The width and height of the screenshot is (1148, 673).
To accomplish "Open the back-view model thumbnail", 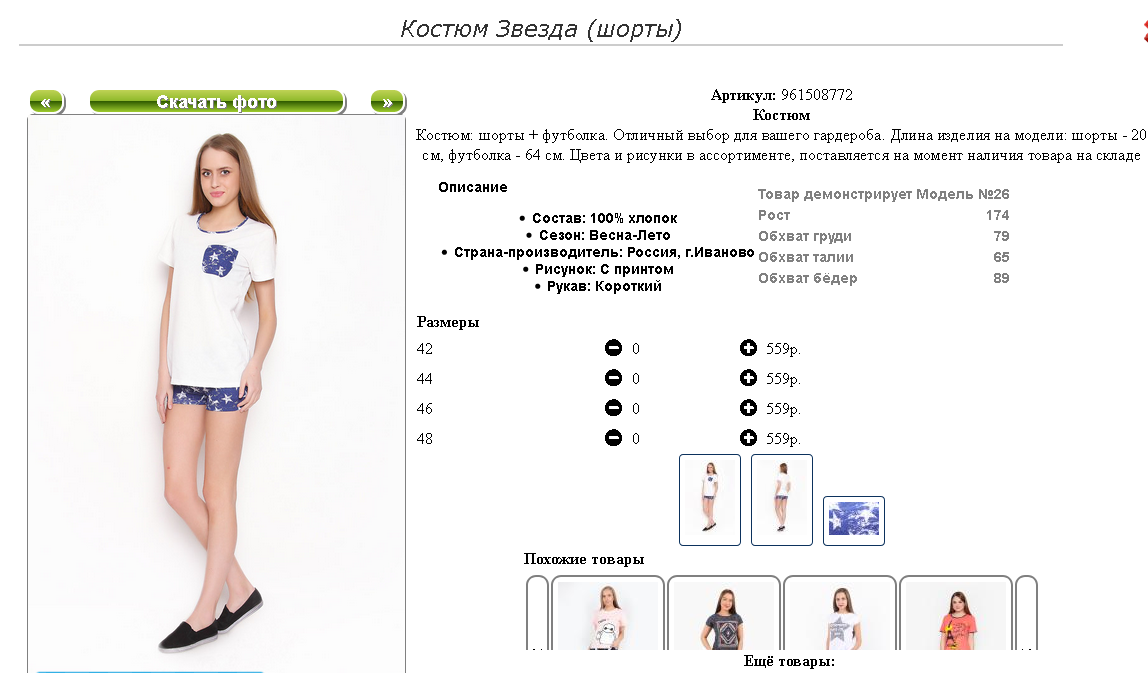I will tap(782, 500).
